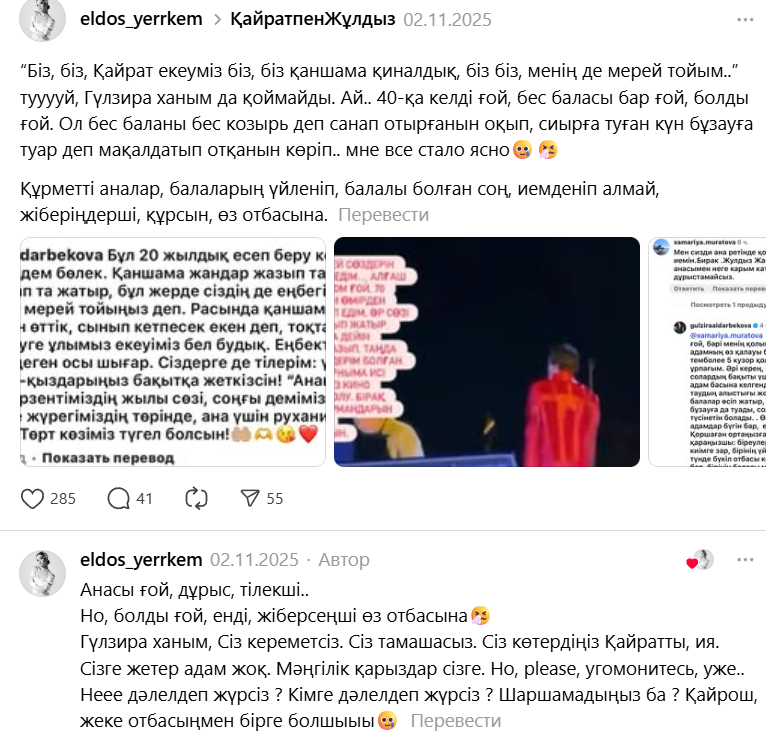Click the liked-by avatar with a red heart

click(701, 560)
